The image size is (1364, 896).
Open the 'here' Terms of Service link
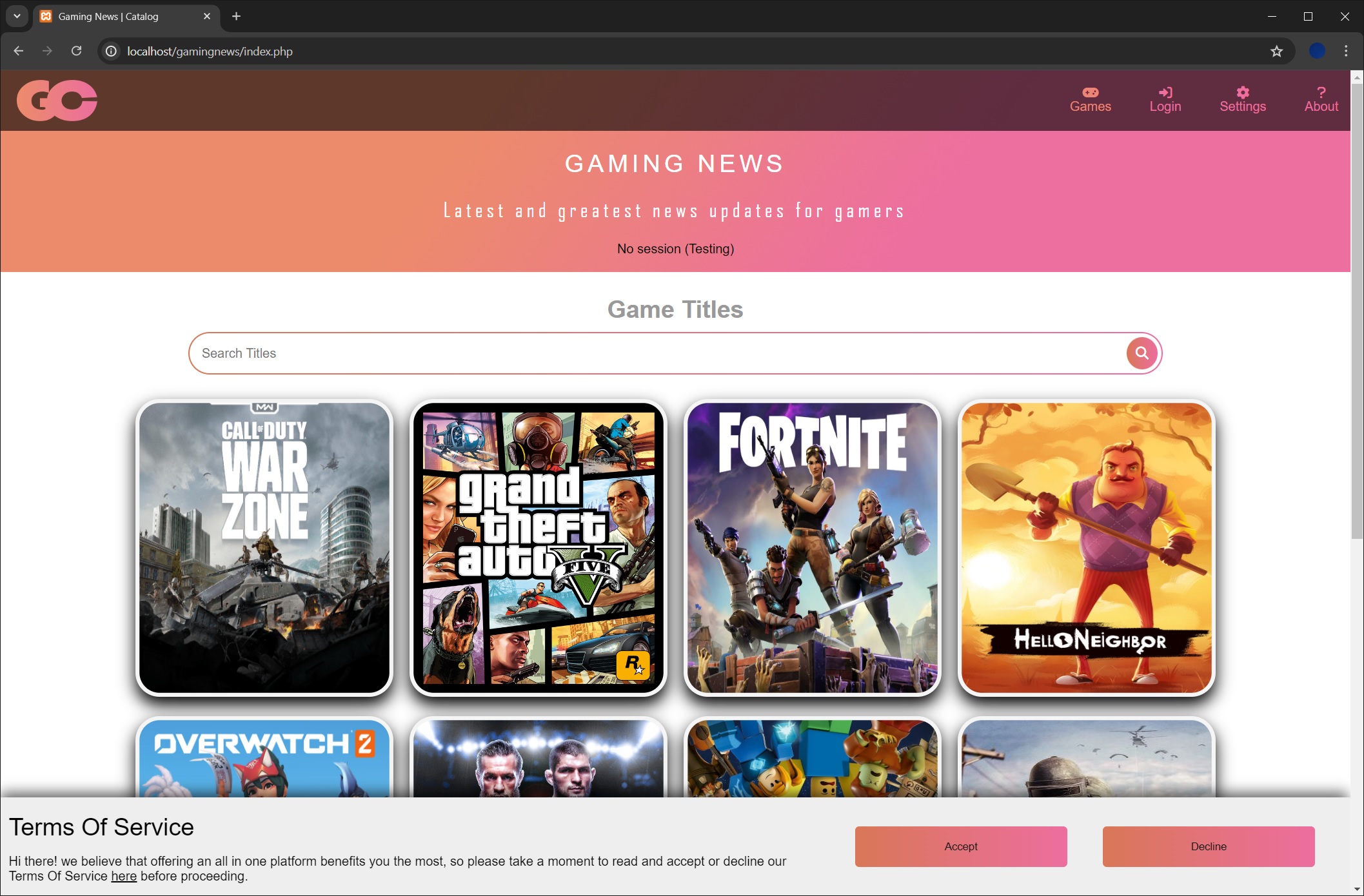[x=124, y=876]
